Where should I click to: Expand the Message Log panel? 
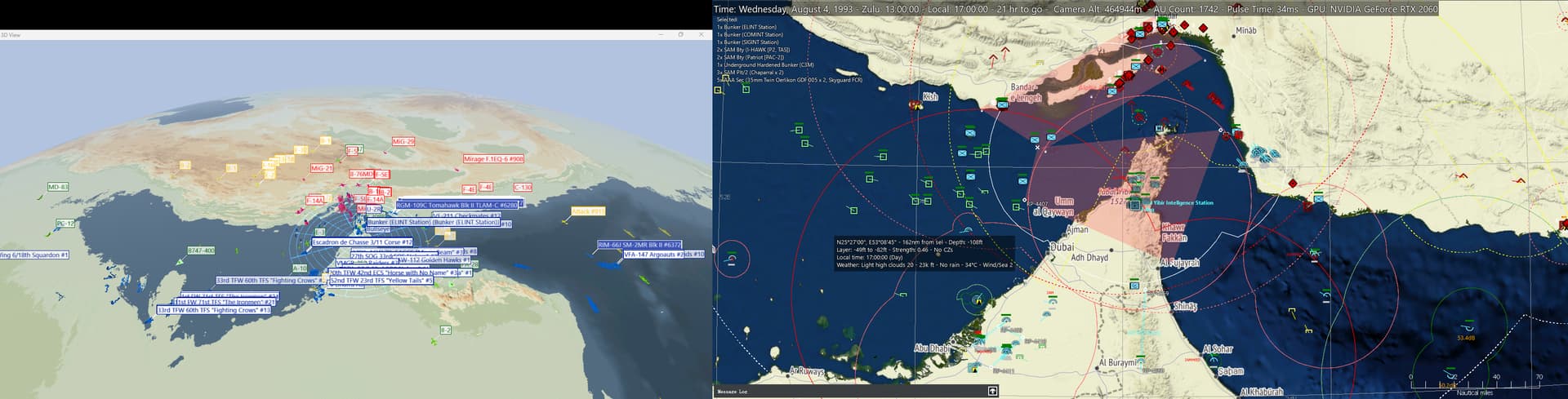992,392
